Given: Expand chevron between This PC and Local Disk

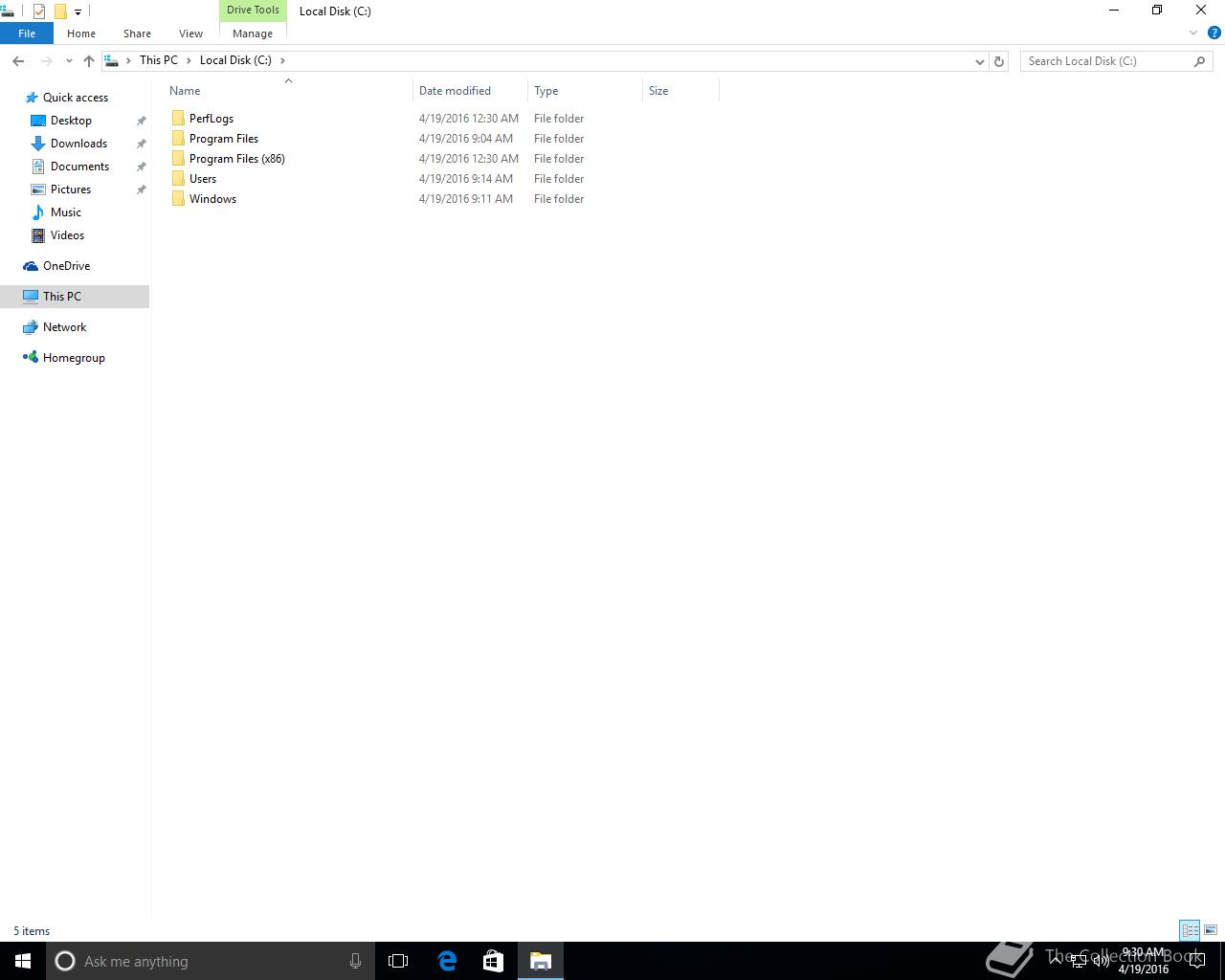Looking at the screenshot, I should [189, 60].
